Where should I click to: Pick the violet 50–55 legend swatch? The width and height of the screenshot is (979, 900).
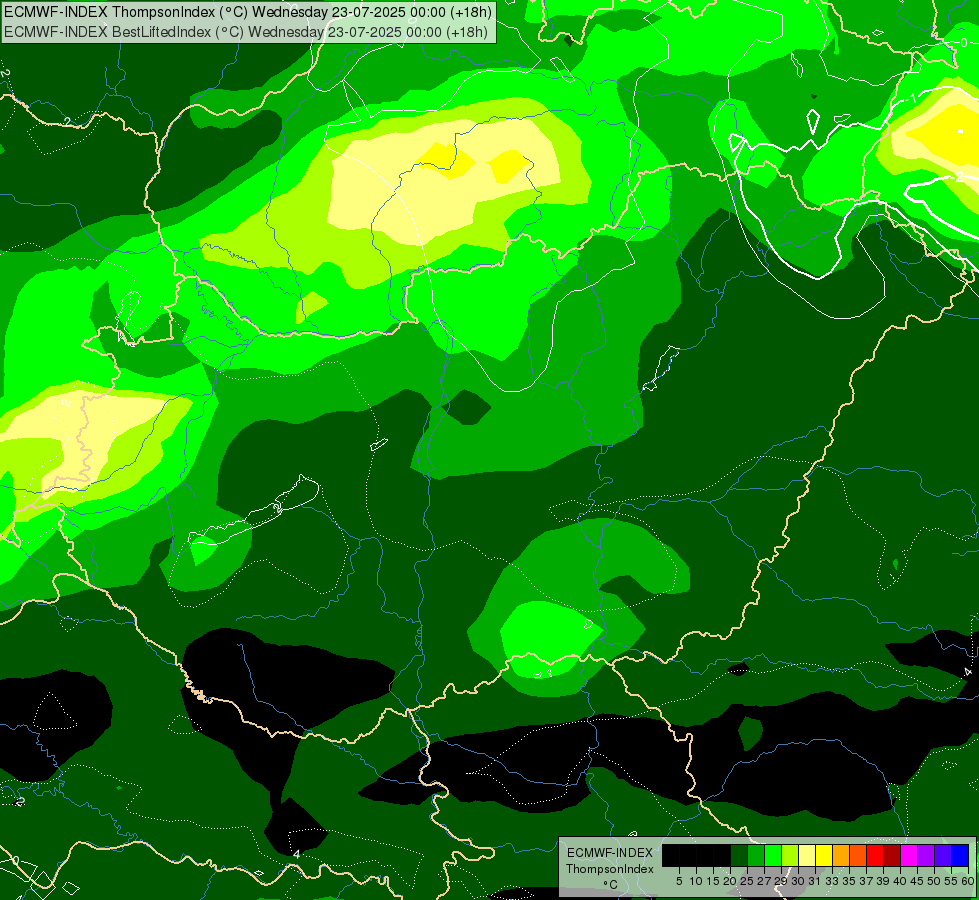(x=943, y=855)
